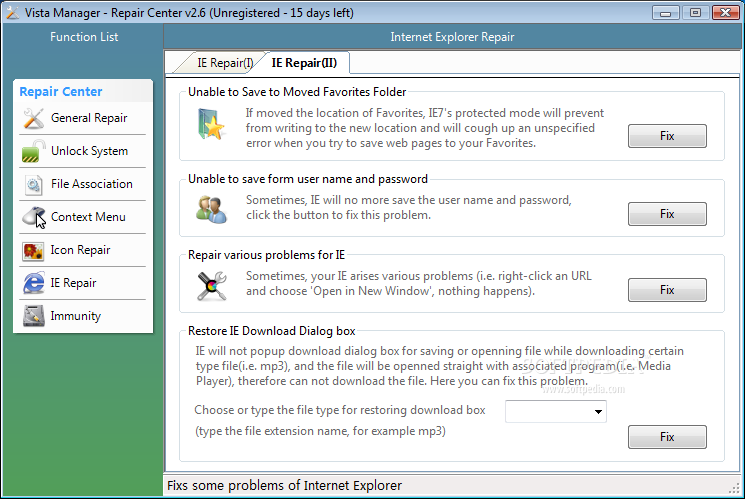Click the Internet Explorer Repair header
Viewport: 745px width, 499px height.
click(452, 37)
